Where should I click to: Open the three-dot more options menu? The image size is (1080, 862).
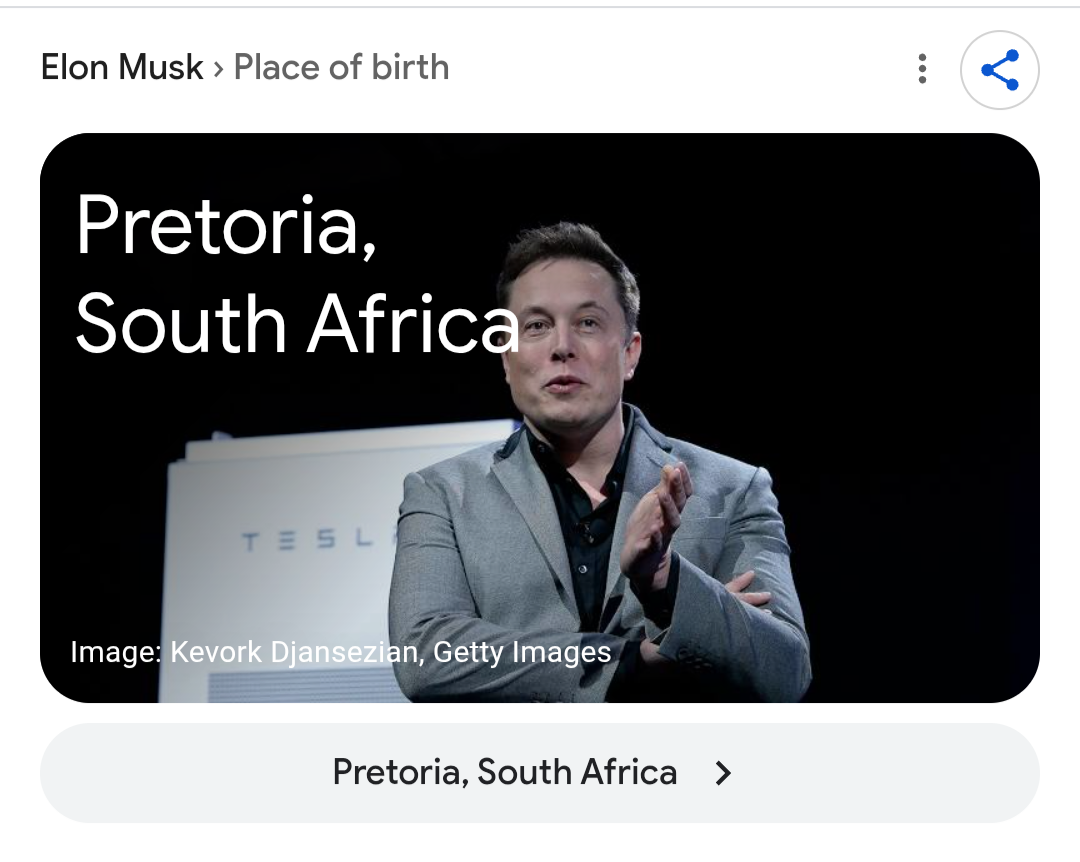click(x=922, y=69)
